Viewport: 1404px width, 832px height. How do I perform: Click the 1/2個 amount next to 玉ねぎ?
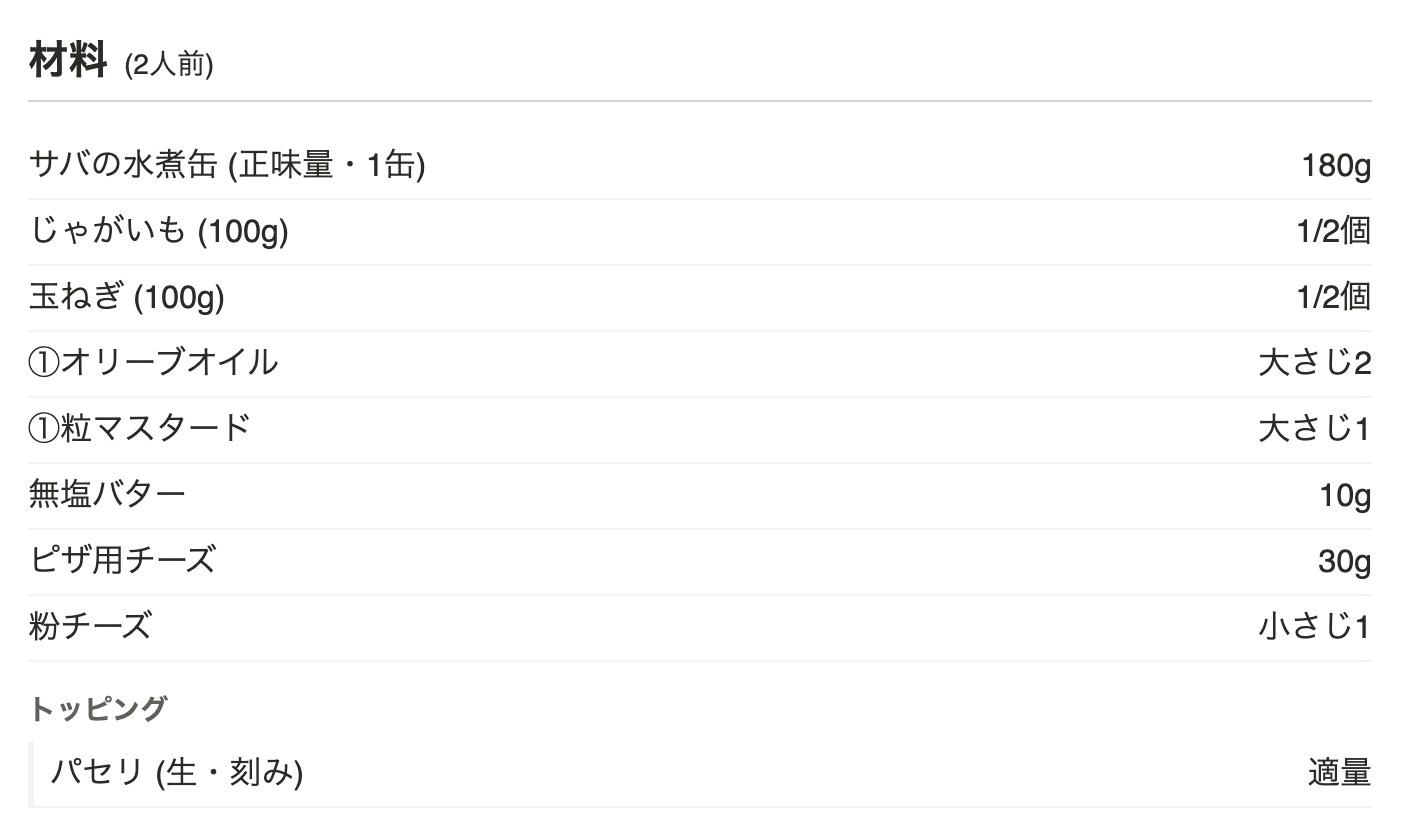1334,297
